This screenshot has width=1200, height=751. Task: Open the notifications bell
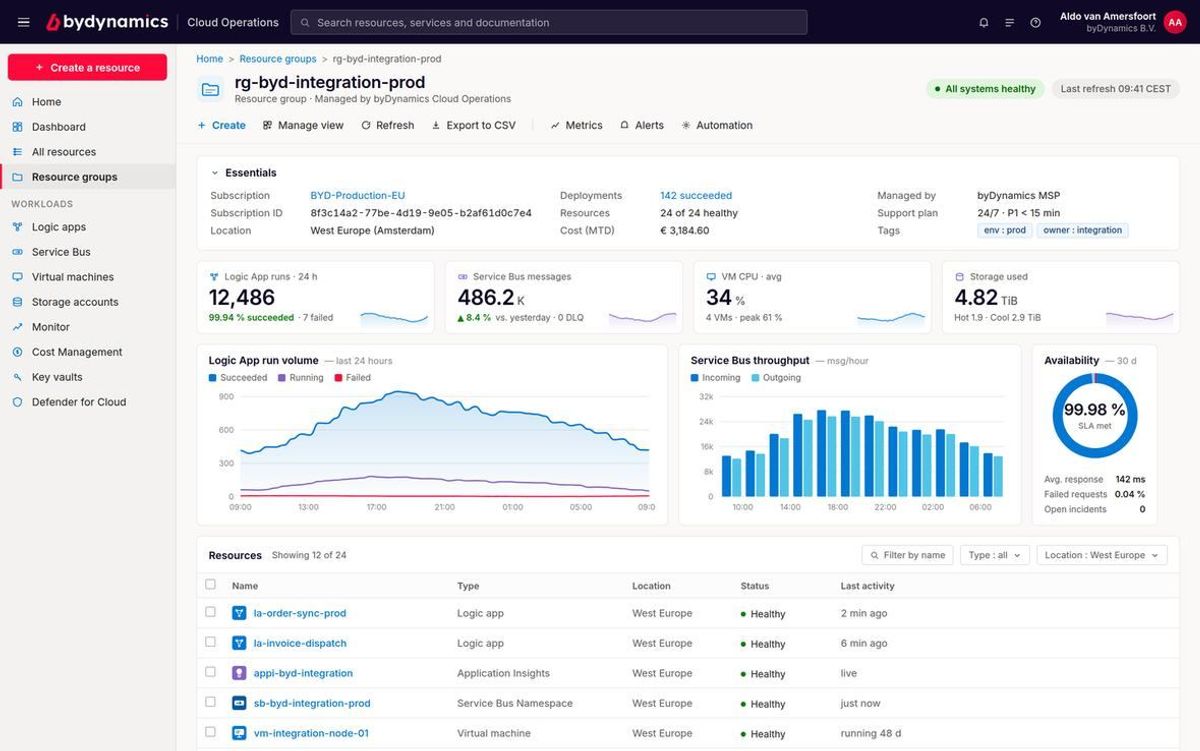(x=983, y=22)
